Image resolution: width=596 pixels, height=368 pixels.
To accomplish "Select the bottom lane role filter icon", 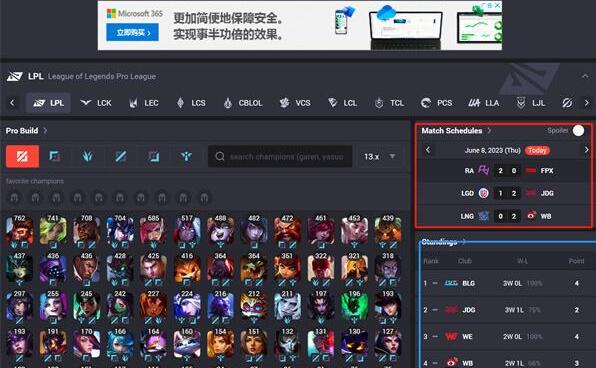I will coord(154,156).
